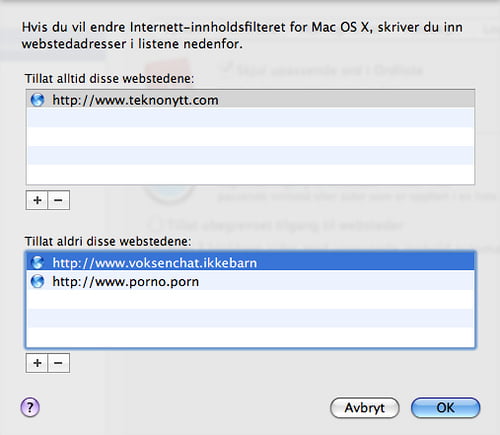Select the http://www.porno.porn entry
The height and width of the screenshot is (435, 500).
tap(250, 281)
